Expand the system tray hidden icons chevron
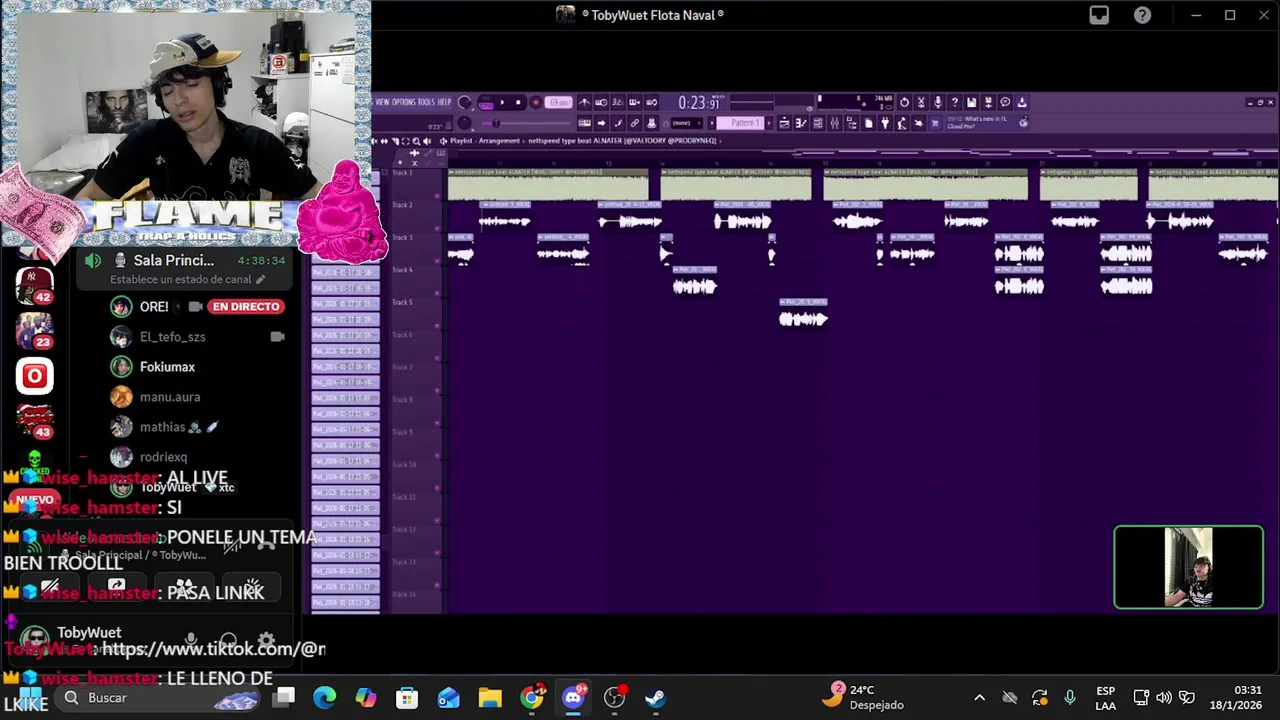 click(979, 697)
